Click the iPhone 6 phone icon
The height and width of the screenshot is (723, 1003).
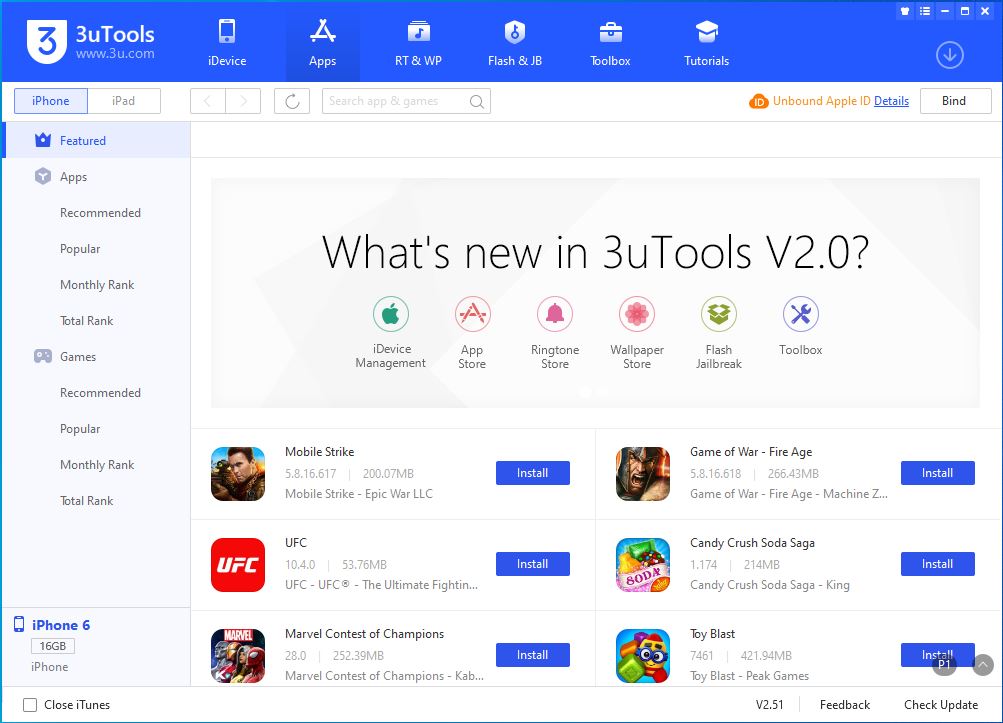(19, 624)
